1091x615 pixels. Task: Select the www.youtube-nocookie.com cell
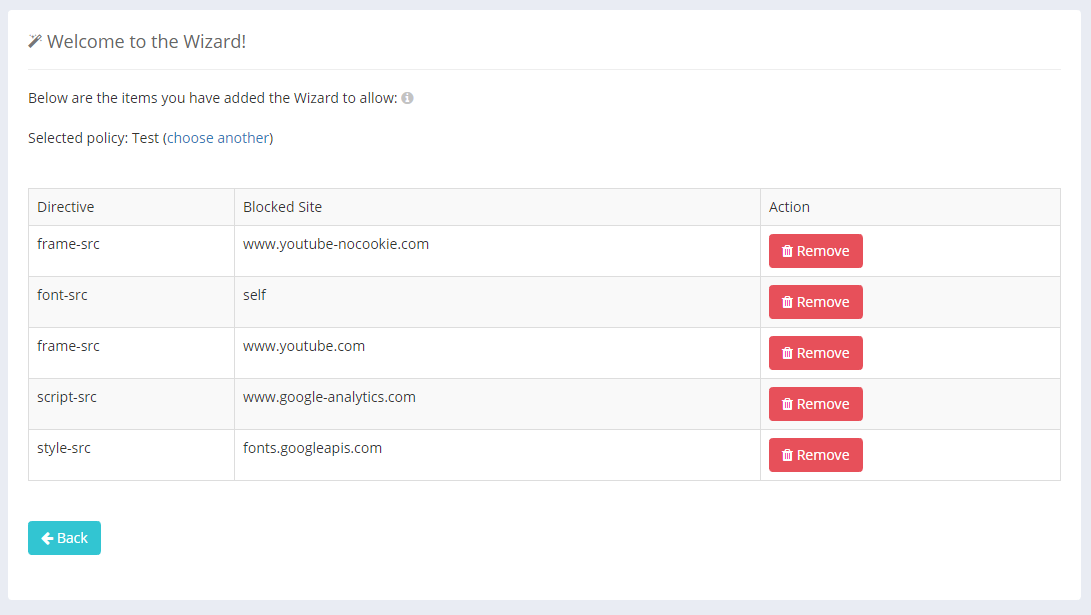tap(336, 244)
